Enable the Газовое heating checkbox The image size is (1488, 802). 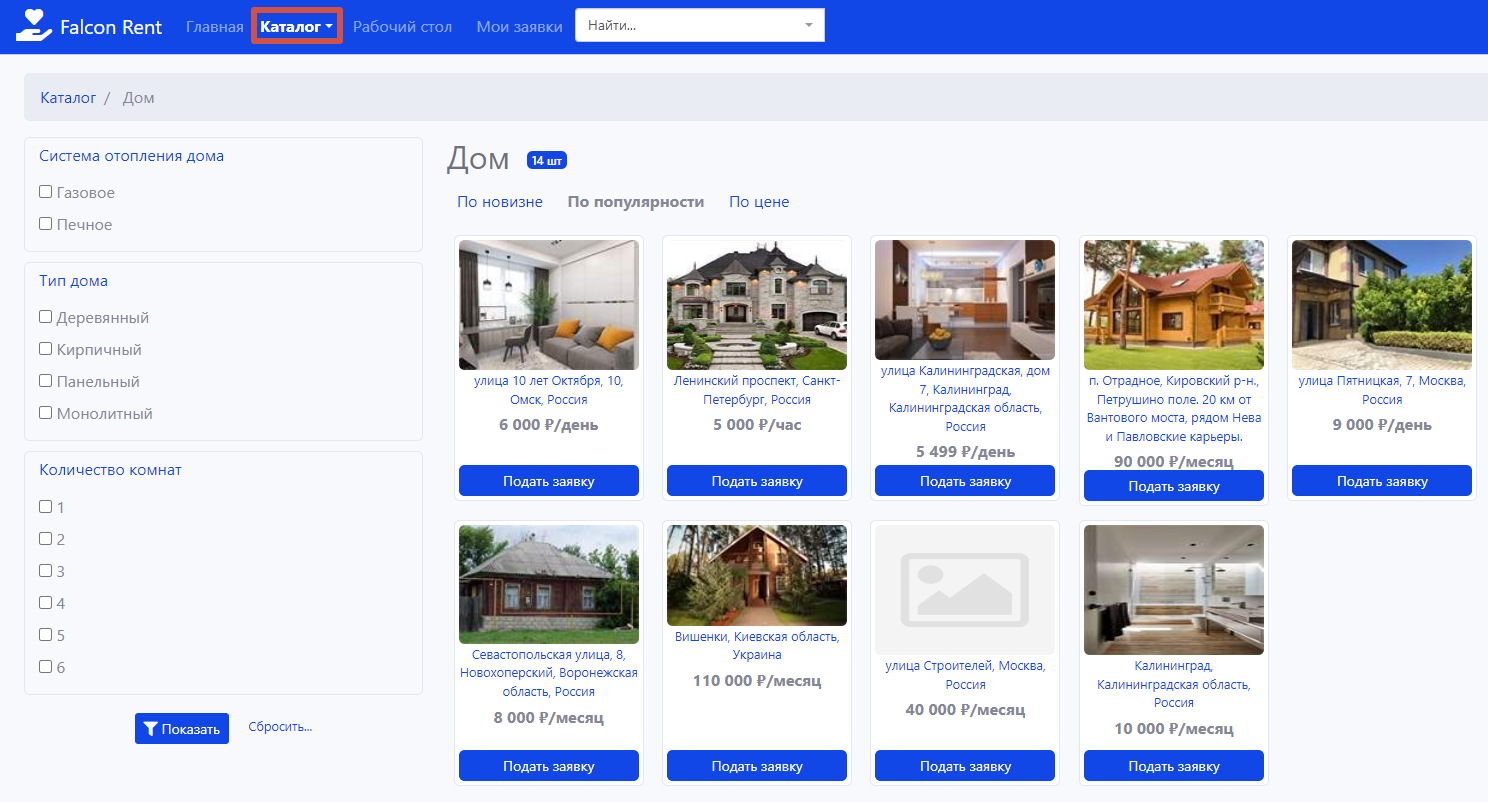(46, 192)
